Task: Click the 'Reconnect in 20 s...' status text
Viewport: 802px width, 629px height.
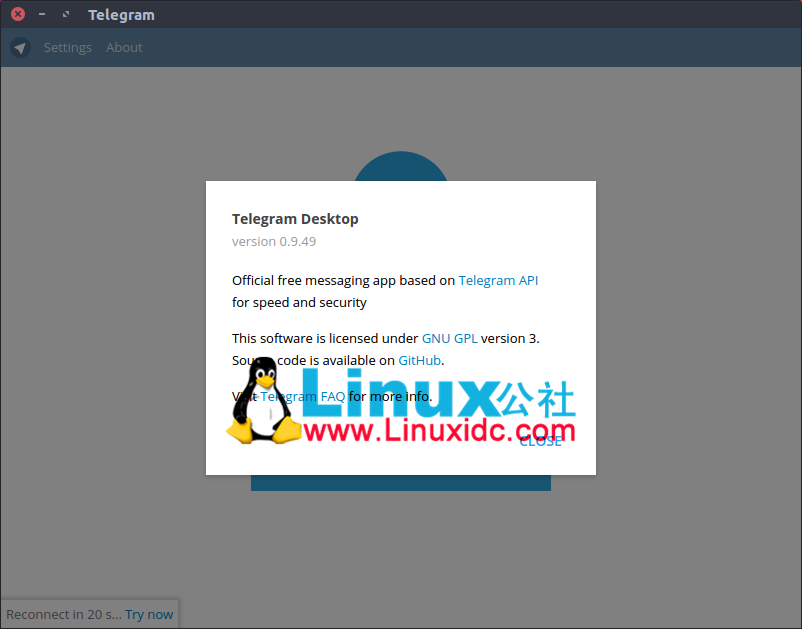Action: (x=64, y=614)
